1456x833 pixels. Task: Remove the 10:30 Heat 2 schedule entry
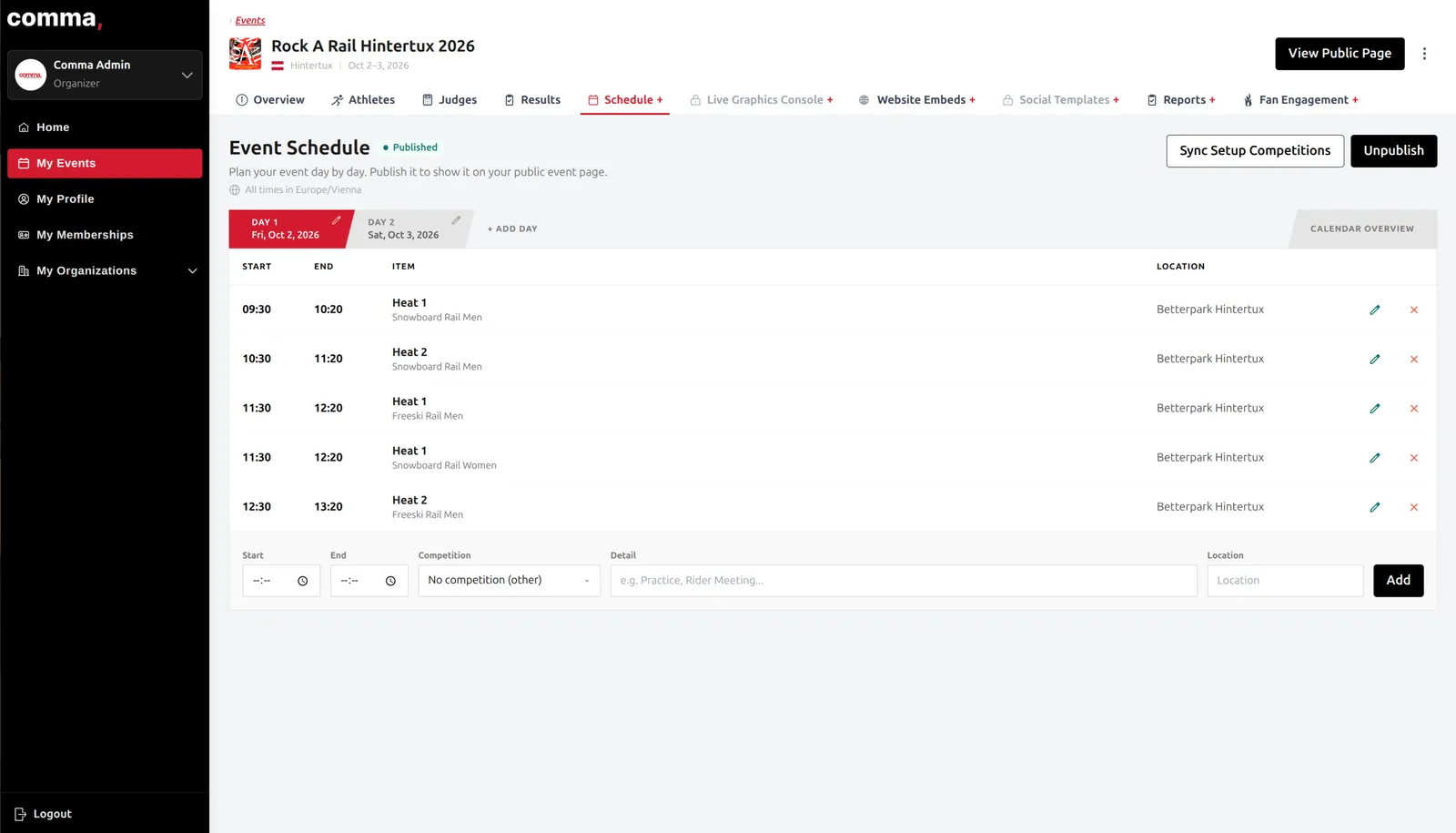[1414, 360]
